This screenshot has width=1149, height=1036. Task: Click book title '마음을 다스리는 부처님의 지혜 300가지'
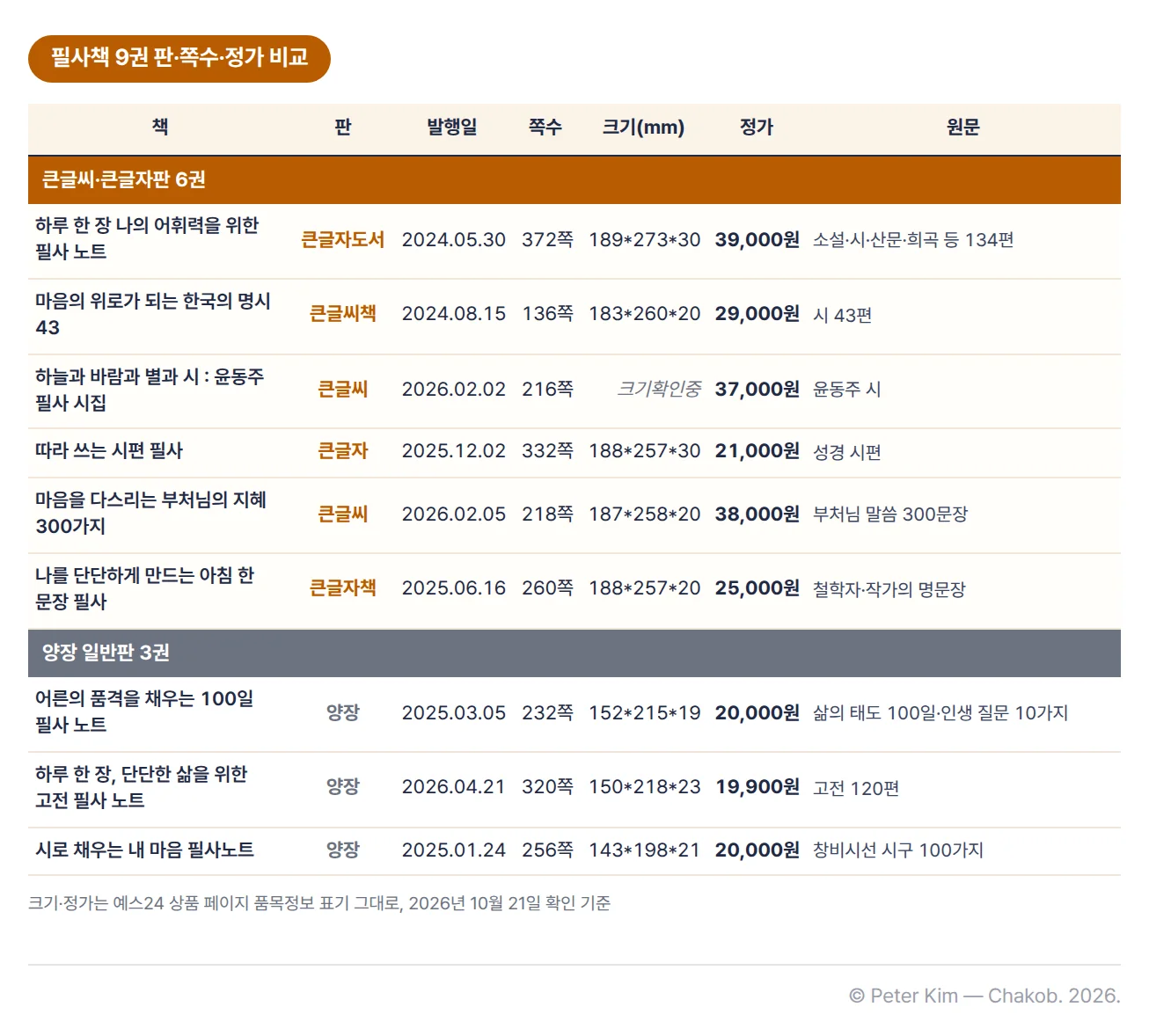151,513
